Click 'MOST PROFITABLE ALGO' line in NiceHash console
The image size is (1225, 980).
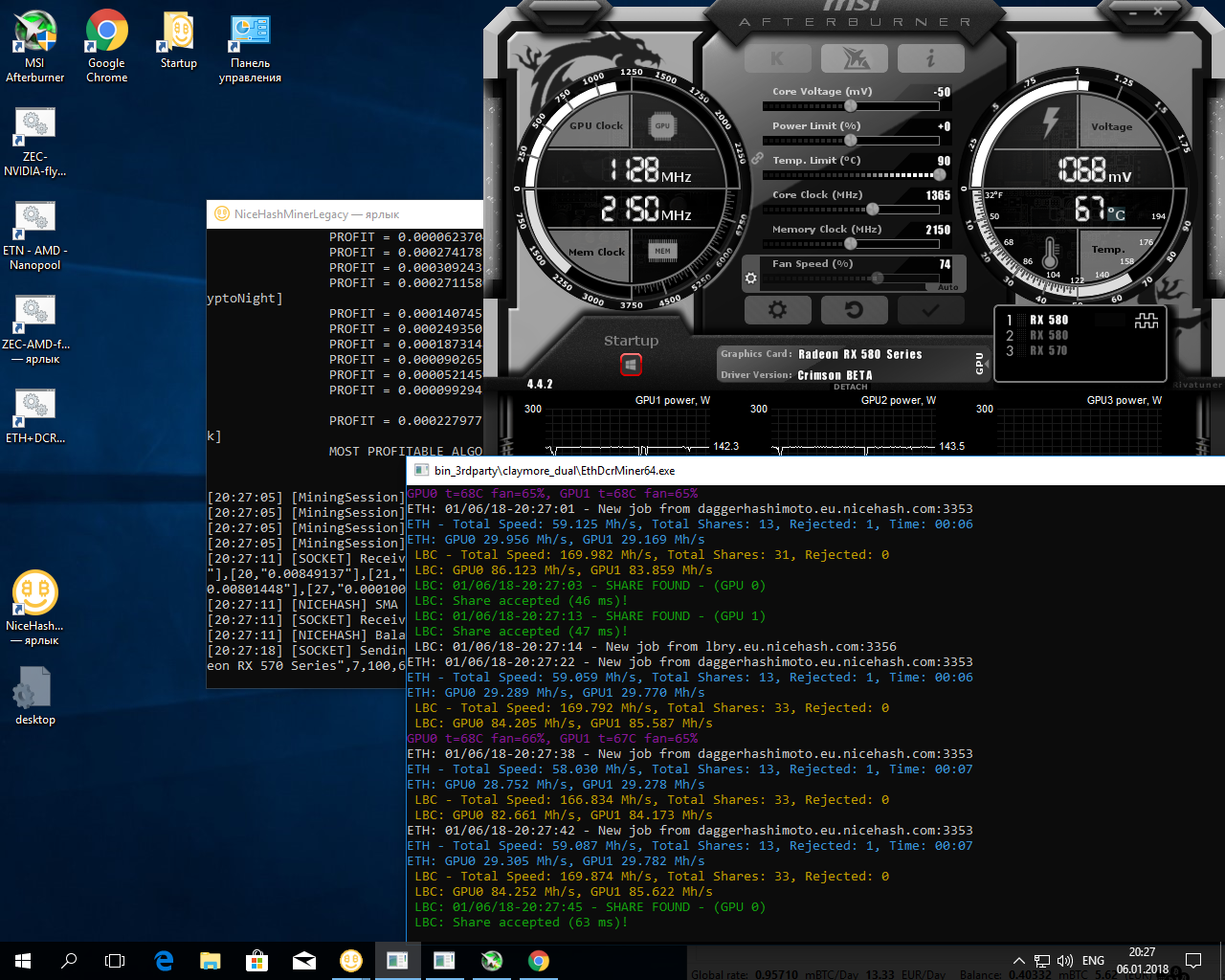pyautogui.click(x=406, y=452)
